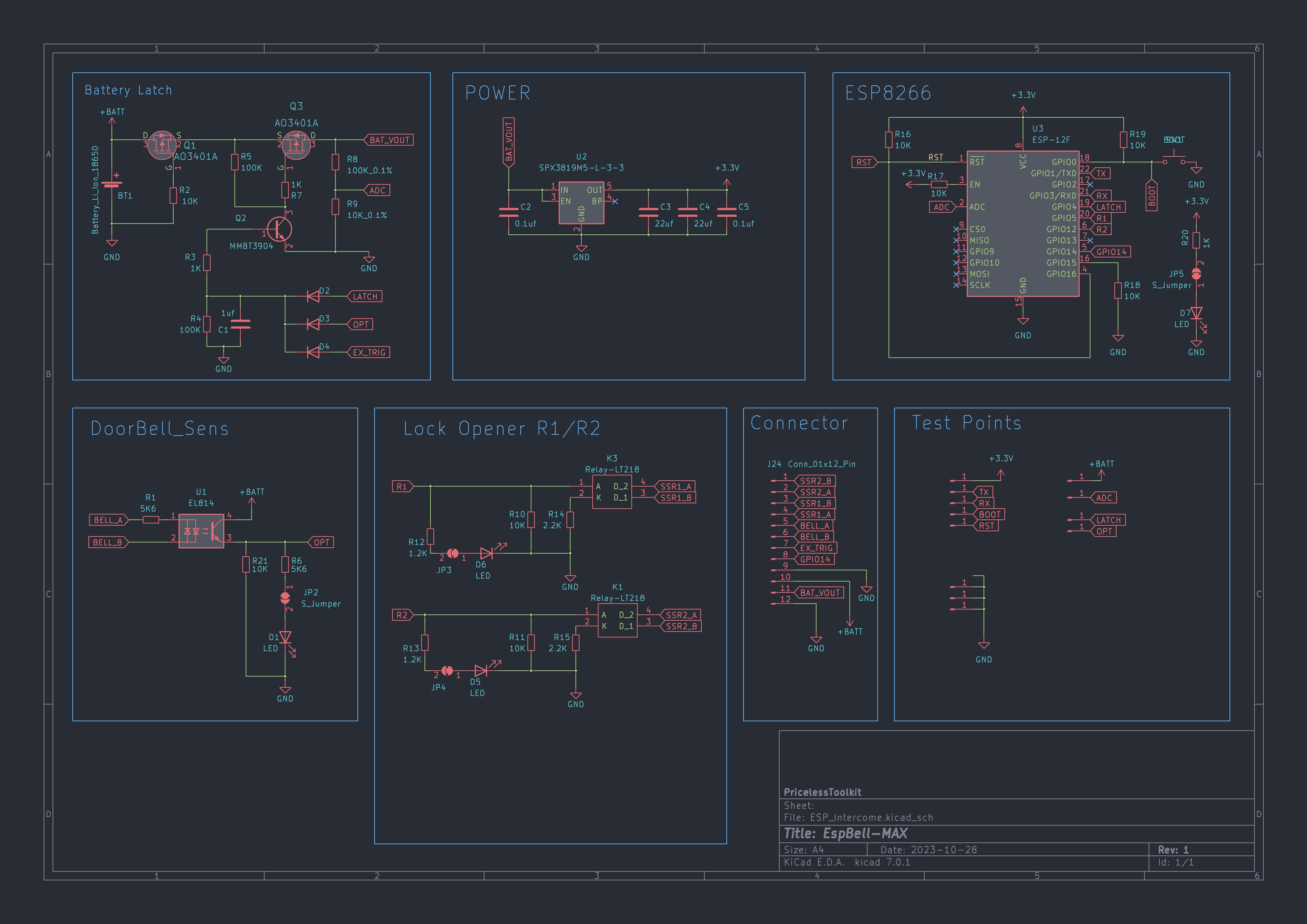Image resolution: width=1307 pixels, height=924 pixels.
Task: Select the BELL_A input label
Action: click(x=108, y=520)
